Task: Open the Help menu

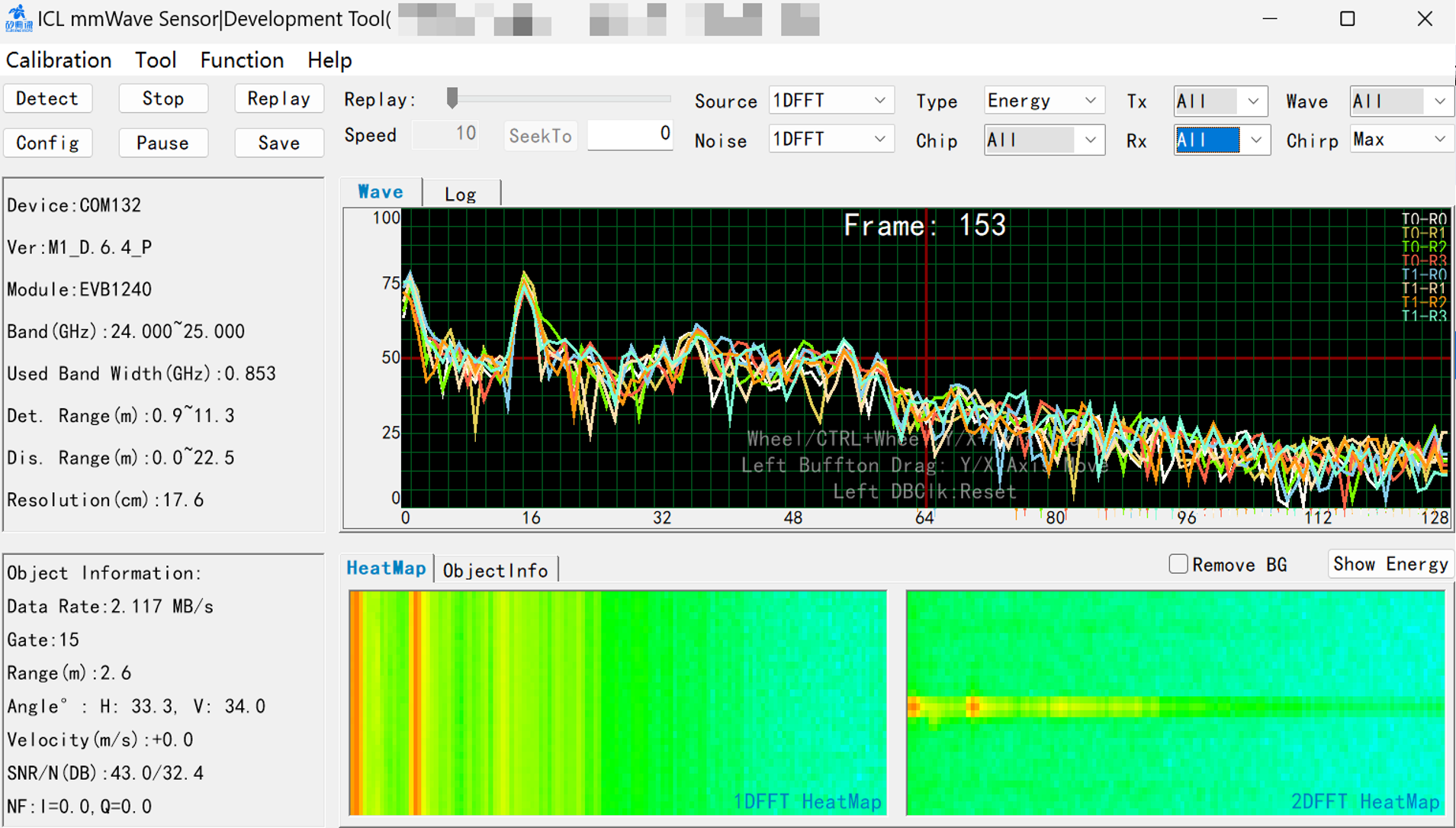Action: (x=329, y=60)
